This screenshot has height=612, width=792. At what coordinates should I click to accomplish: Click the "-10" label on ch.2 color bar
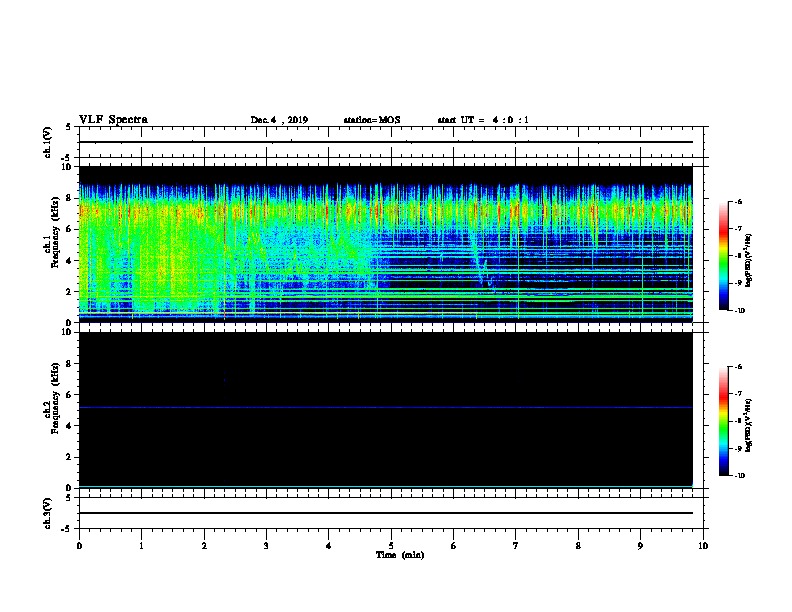(x=739, y=476)
